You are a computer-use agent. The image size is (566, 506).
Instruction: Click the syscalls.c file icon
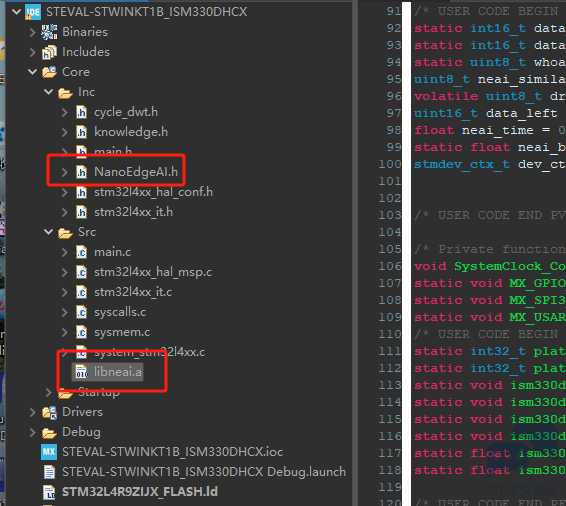click(82, 312)
